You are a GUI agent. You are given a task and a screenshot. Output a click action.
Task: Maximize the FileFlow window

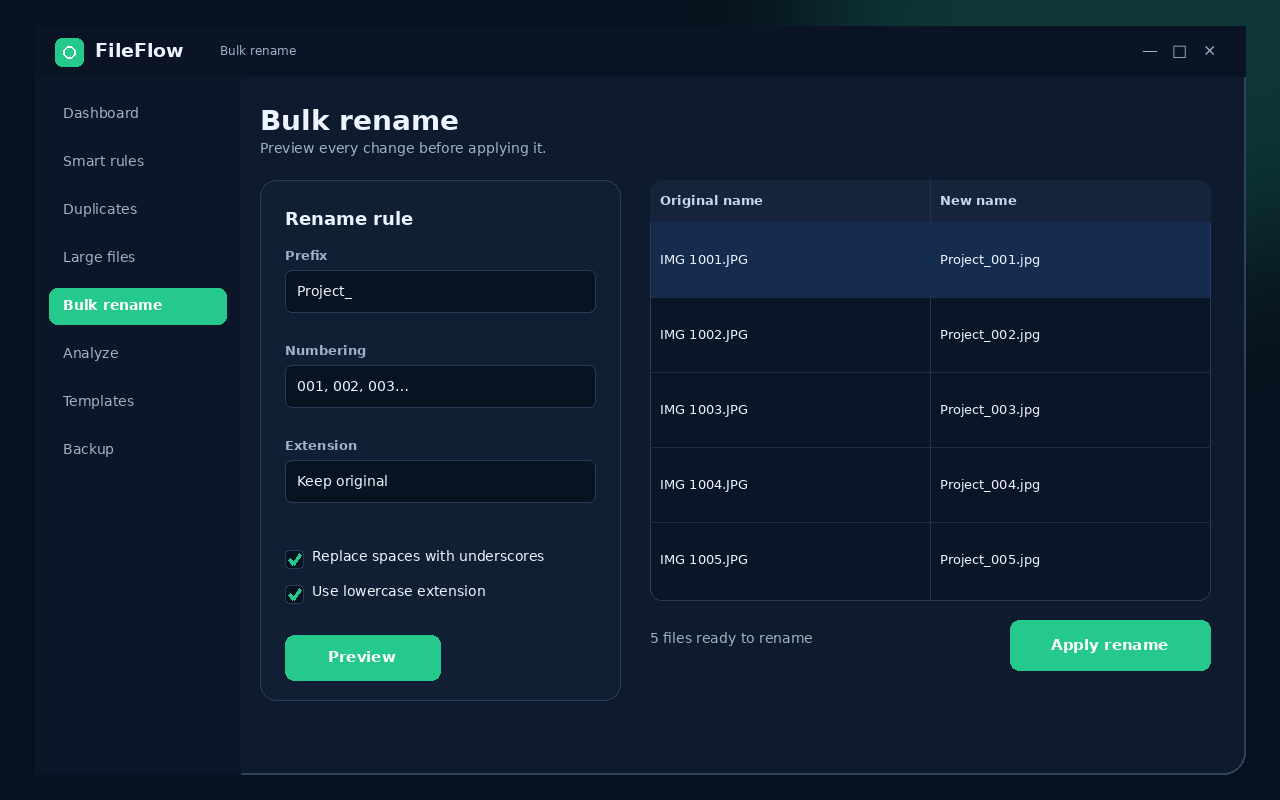1179,51
